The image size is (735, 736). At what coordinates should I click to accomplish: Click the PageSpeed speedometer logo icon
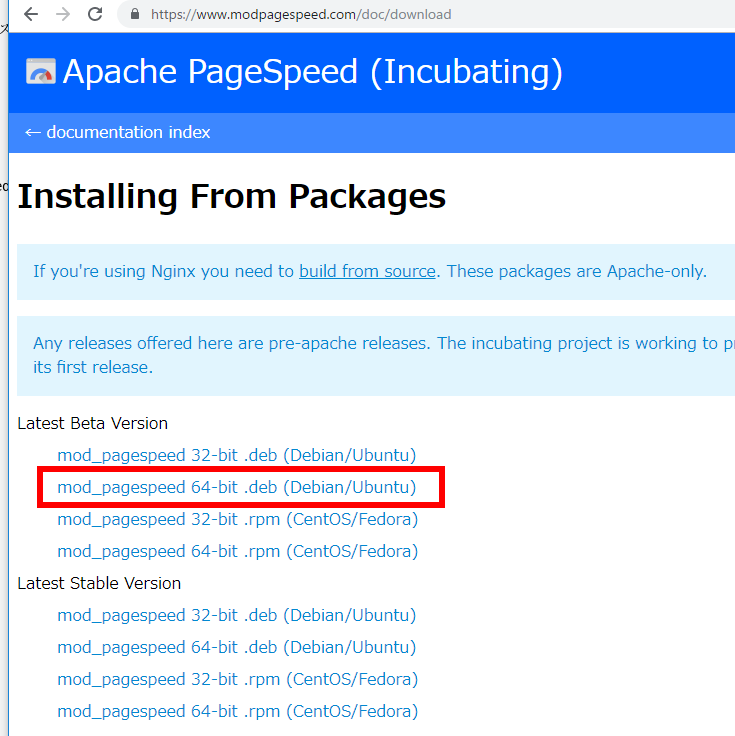pyautogui.click(x=41, y=71)
